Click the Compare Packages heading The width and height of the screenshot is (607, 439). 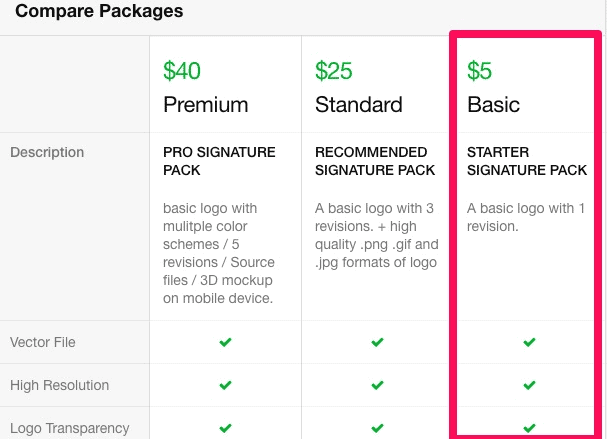(99, 11)
